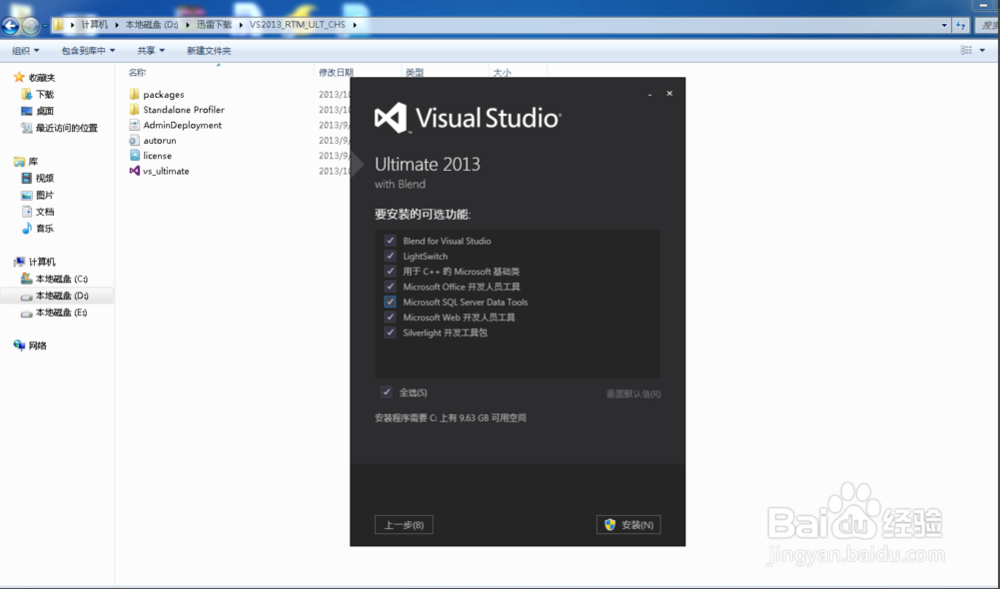Viewport: 1000px width, 589px height.
Task: Uncheck the LightSwitch feature
Action: (390, 256)
